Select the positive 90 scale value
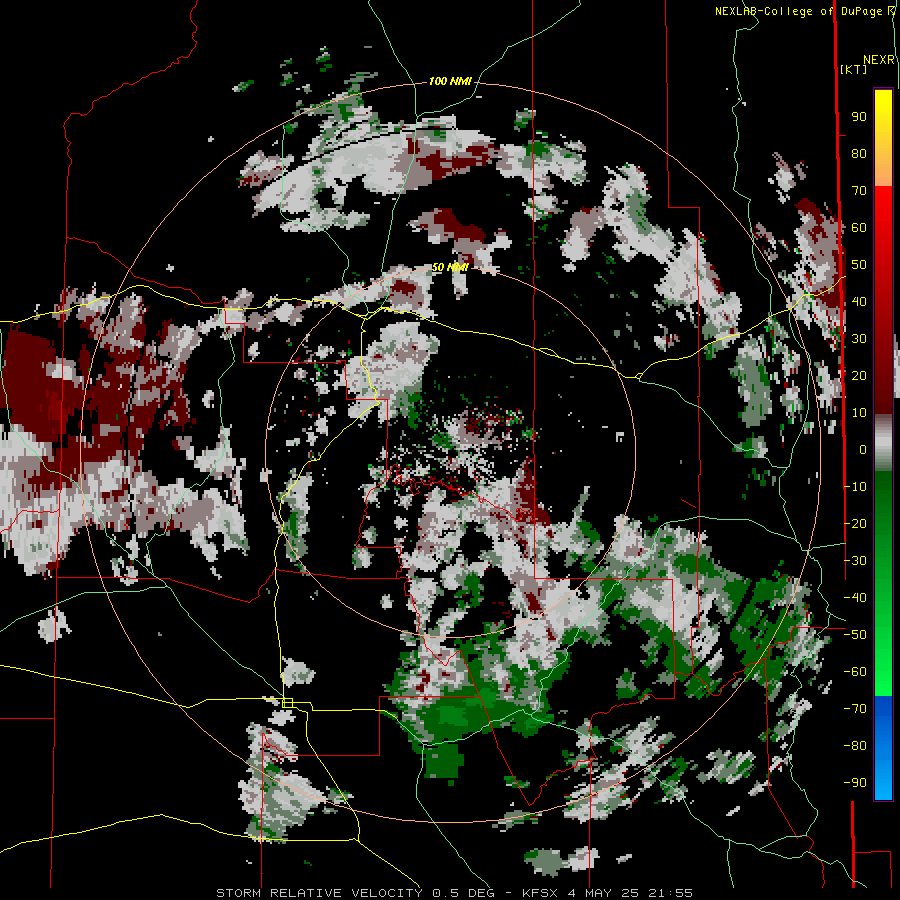The width and height of the screenshot is (900, 900). coord(859,117)
